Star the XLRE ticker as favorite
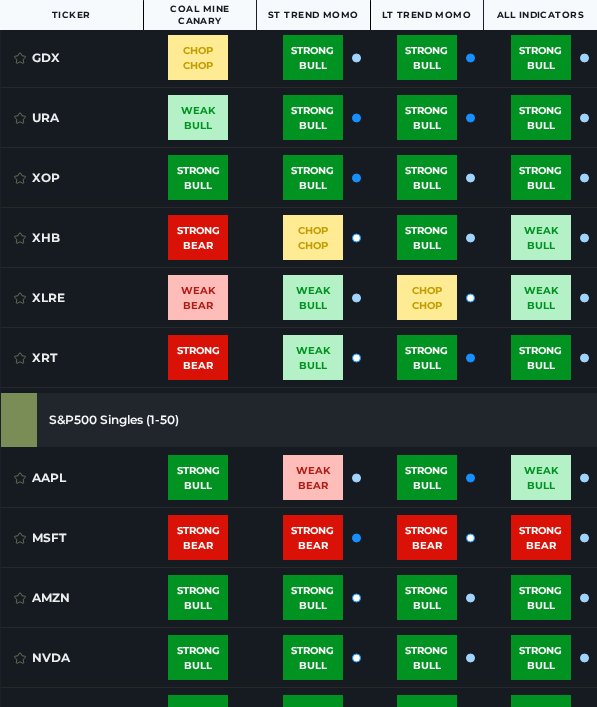This screenshot has width=597, height=707. (x=20, y=298)
